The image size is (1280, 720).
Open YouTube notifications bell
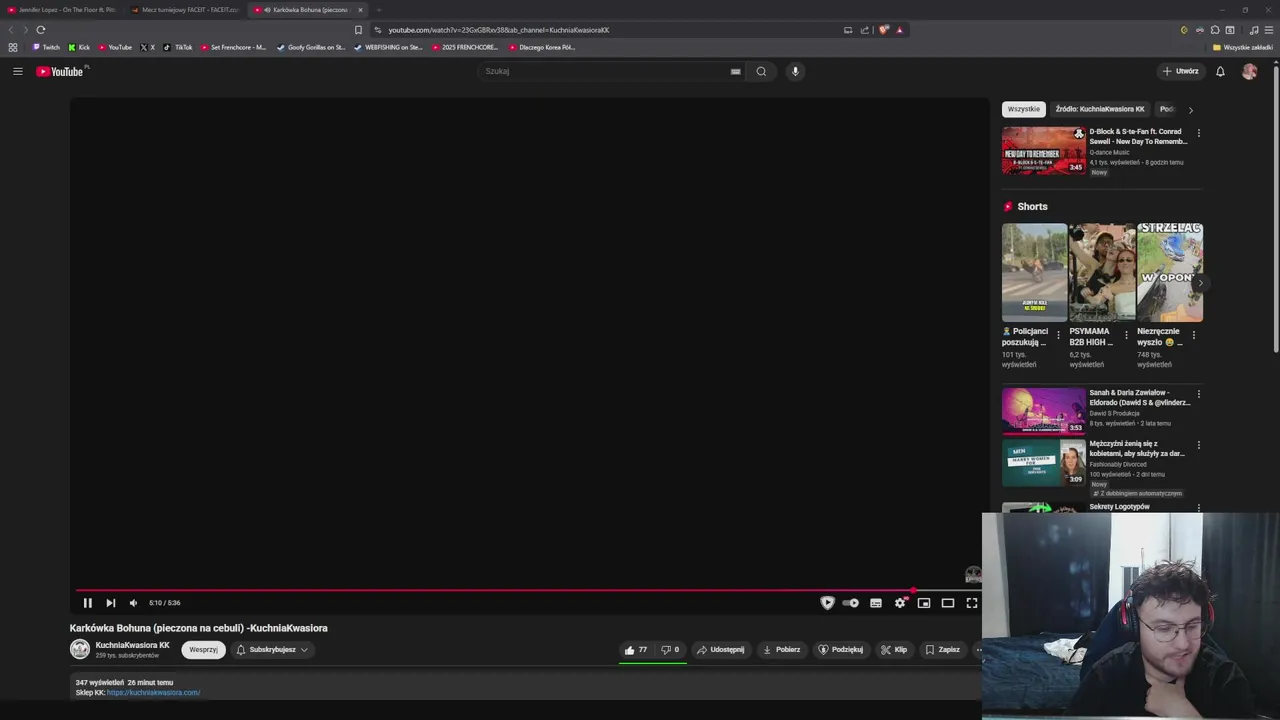[x=1220, y=71]
